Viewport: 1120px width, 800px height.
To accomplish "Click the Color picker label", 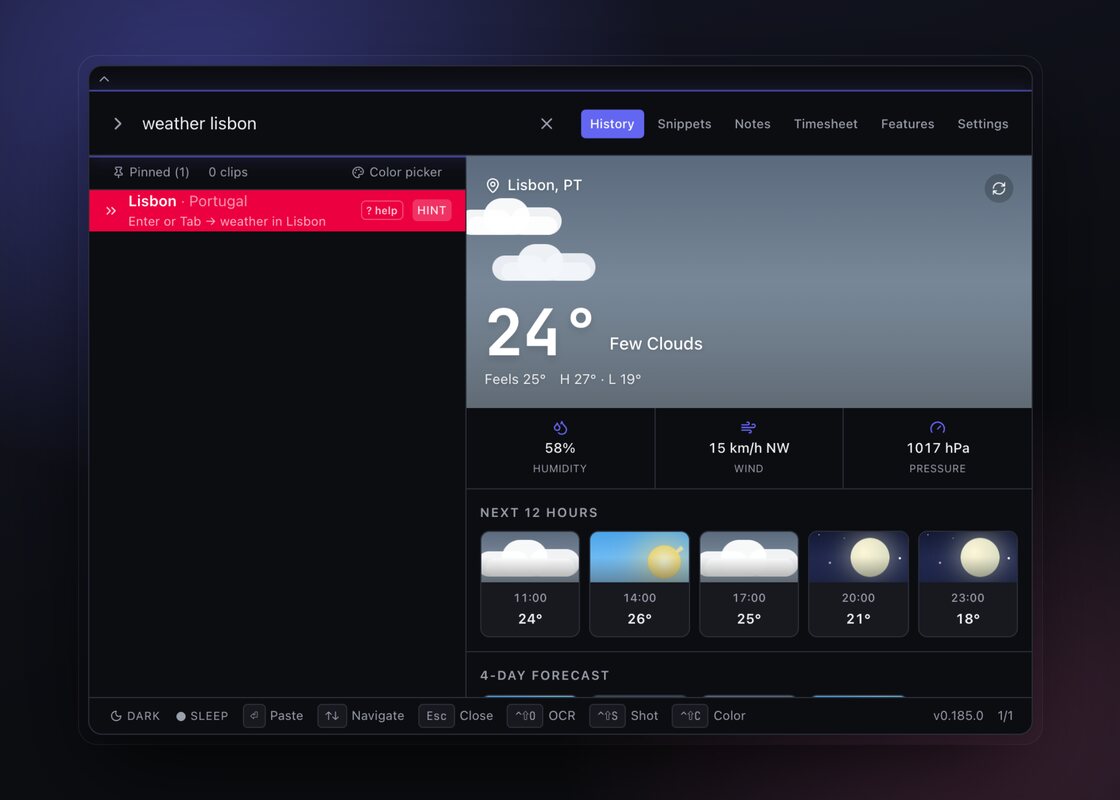I will click(405, 172).
